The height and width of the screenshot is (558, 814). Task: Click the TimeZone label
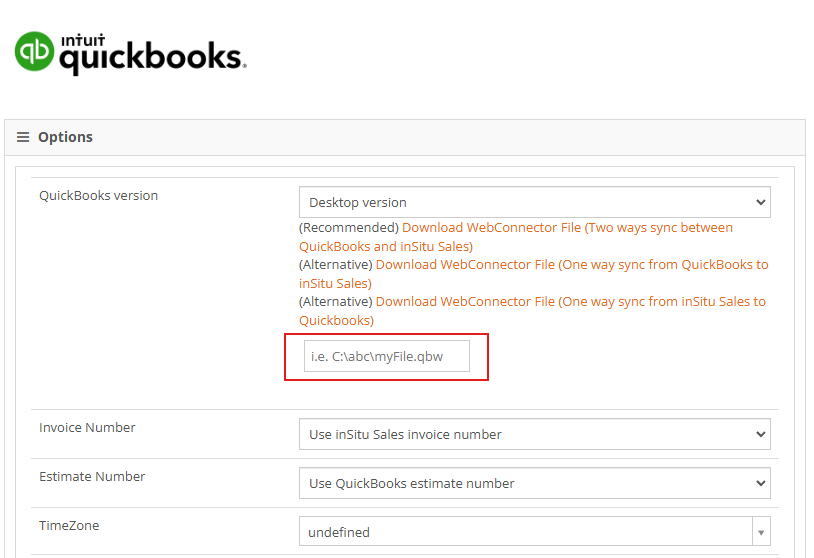[x=69, y=525]
